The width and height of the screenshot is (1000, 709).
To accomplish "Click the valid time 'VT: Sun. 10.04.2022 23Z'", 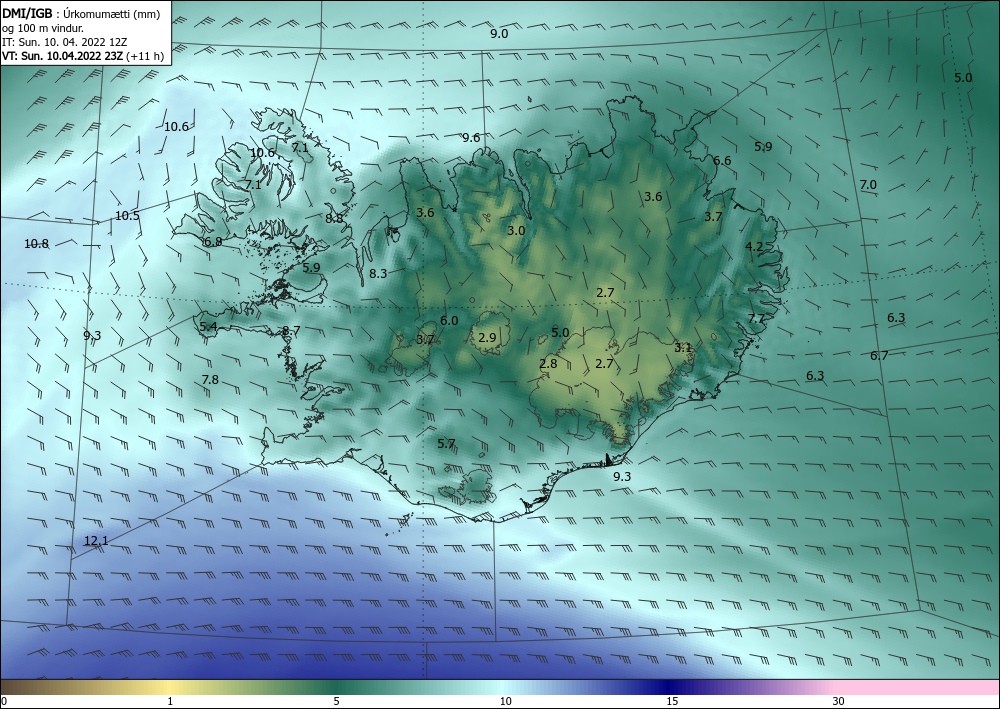I will coord(63,56).
